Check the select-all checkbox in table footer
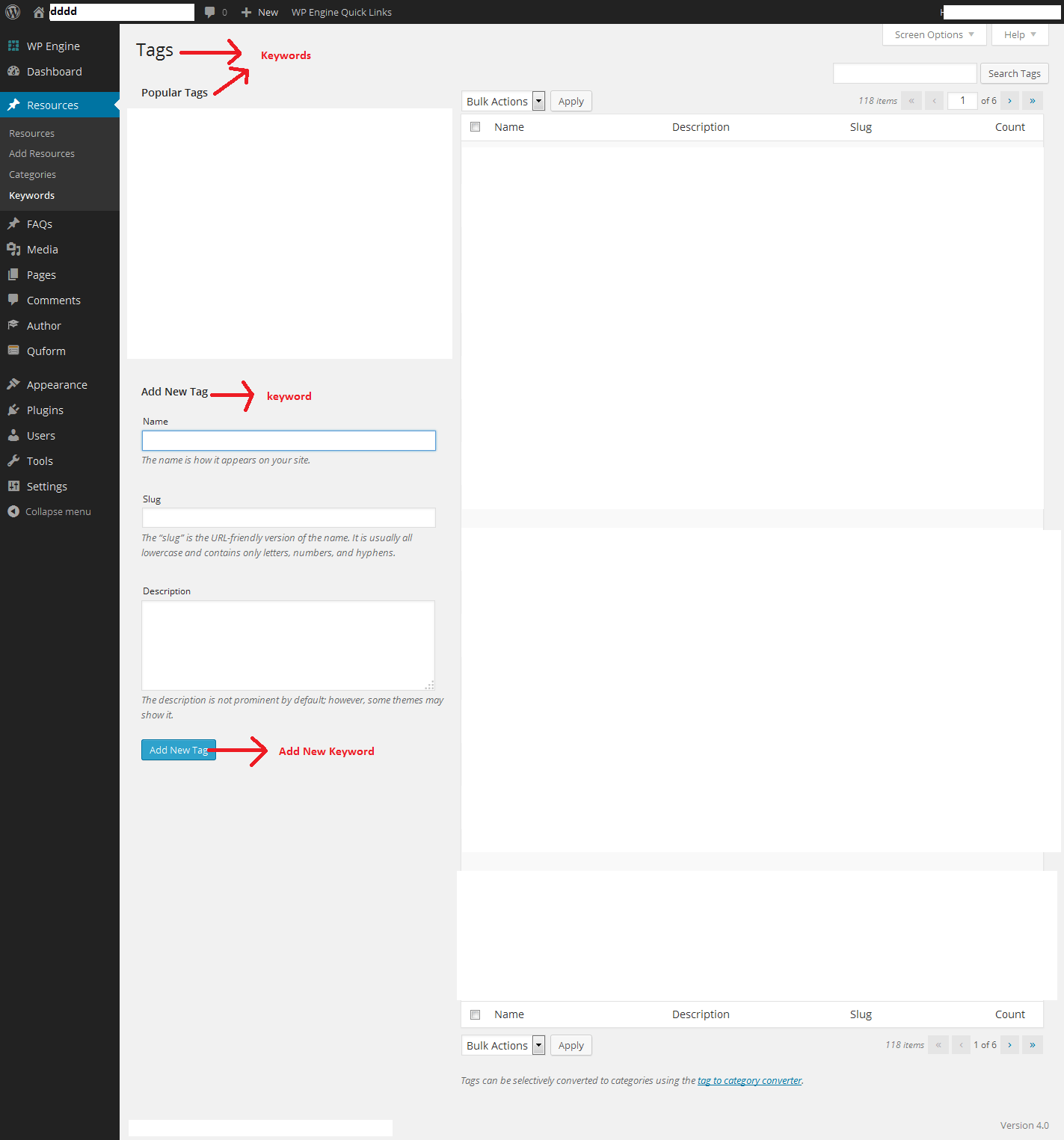The width and height of the screenshot is (1064, 1140). coord(475,1014)
